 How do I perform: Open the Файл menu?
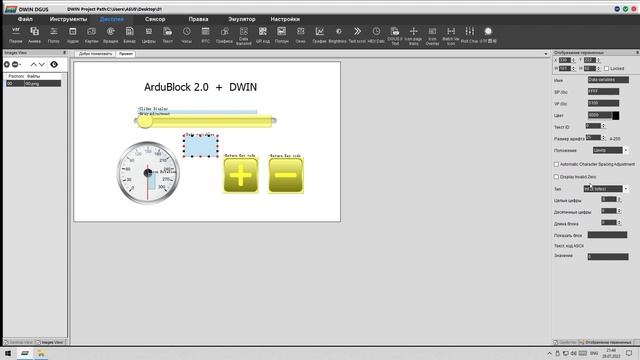click(25, 19)
